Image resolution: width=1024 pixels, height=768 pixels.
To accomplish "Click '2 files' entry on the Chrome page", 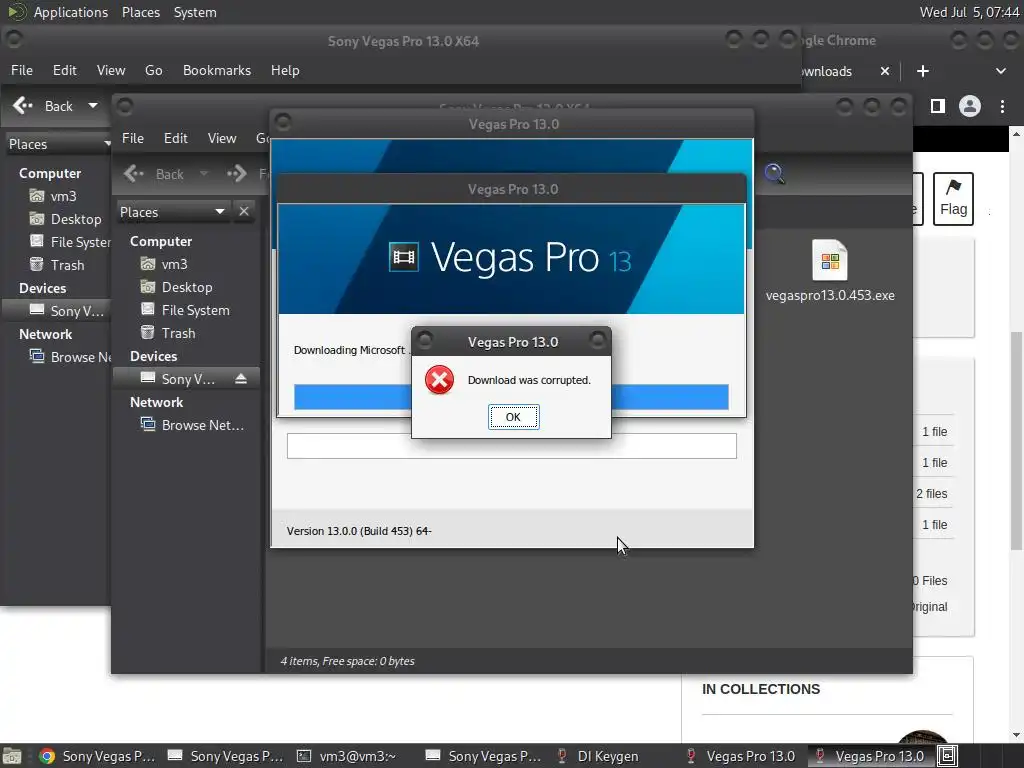I will (x=931, y=494).
